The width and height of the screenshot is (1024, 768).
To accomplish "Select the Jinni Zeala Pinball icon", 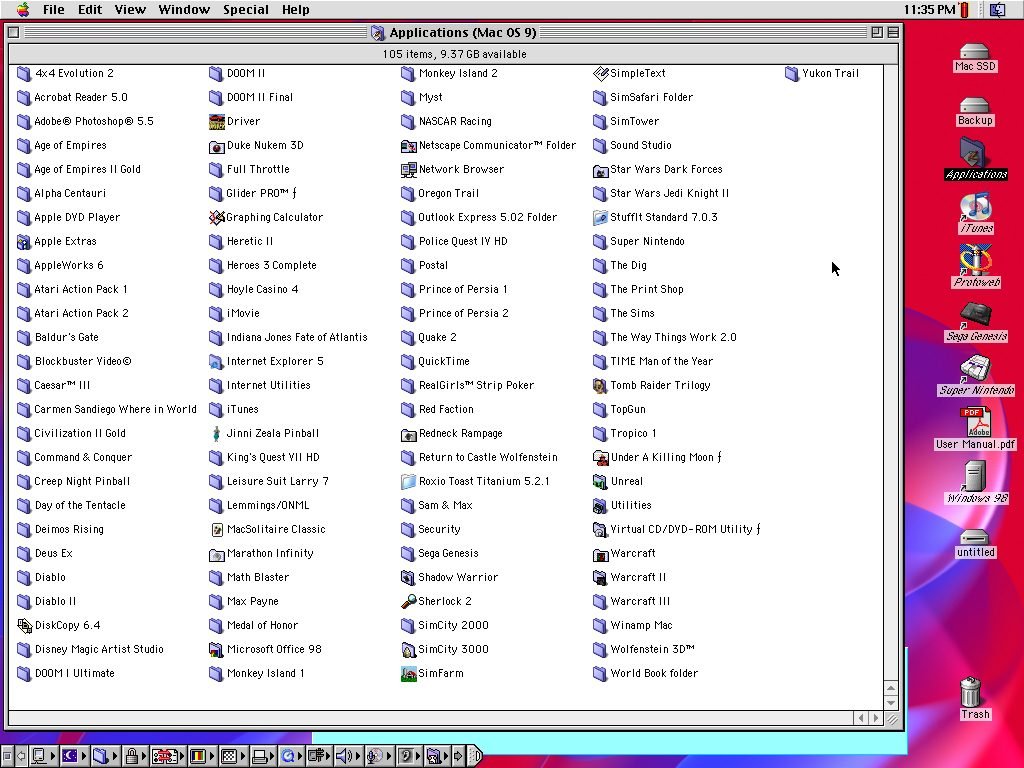I will pos(217,434).
